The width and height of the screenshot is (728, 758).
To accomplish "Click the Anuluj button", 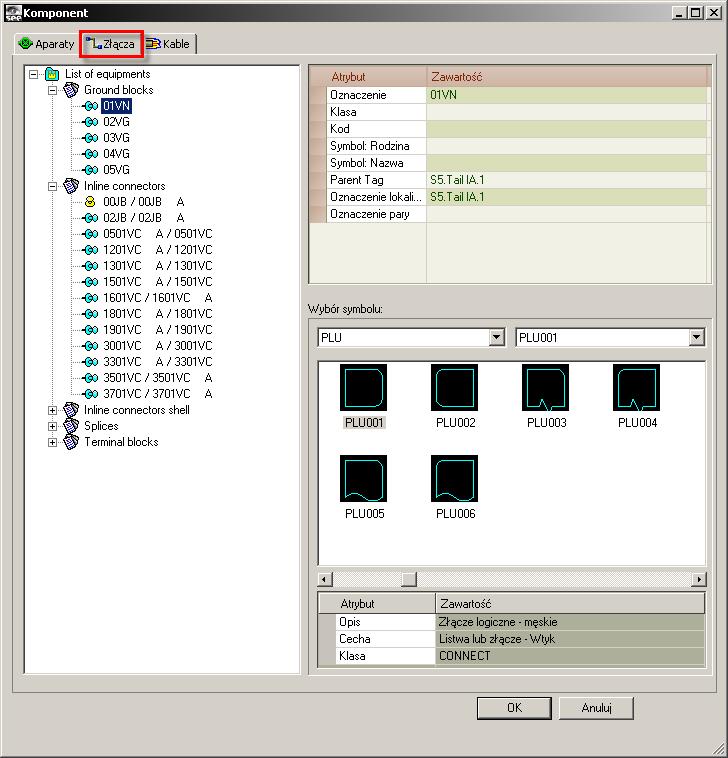I will pyautogui.click(x=596, y=708).
